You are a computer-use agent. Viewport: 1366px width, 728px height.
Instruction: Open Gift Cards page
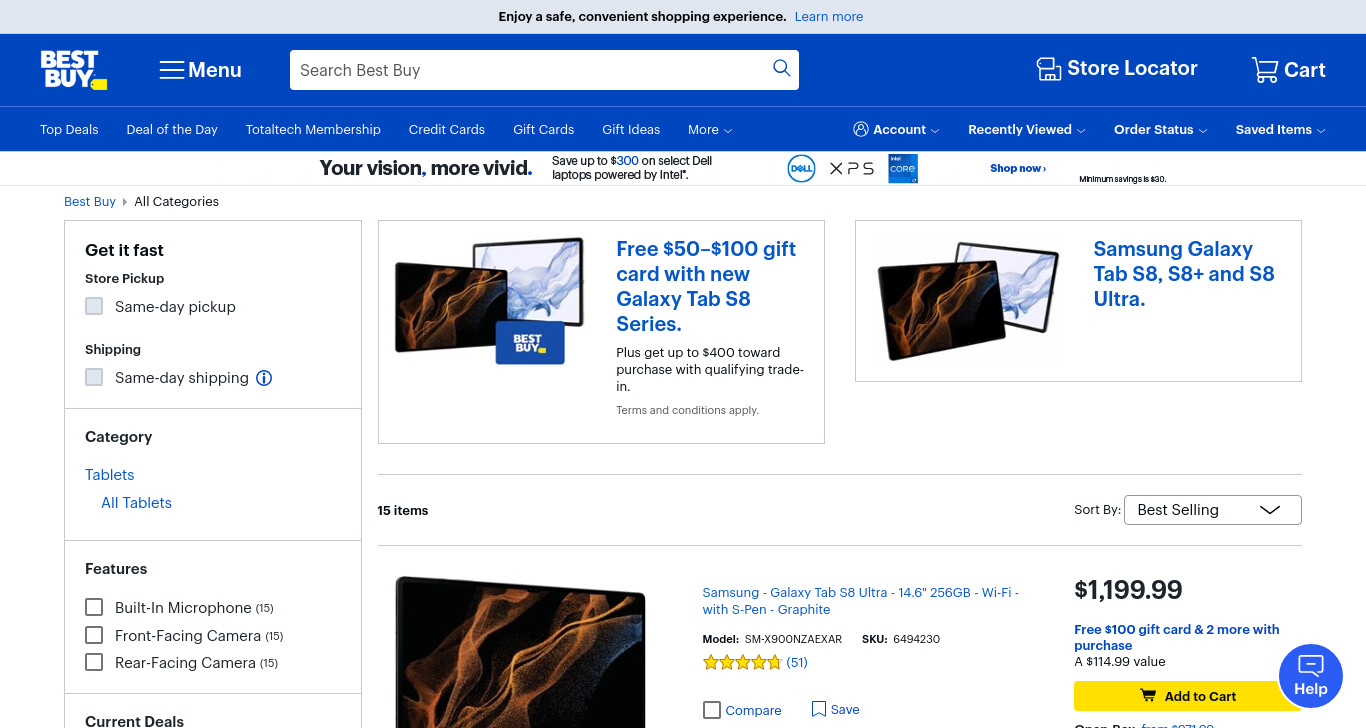544,130
